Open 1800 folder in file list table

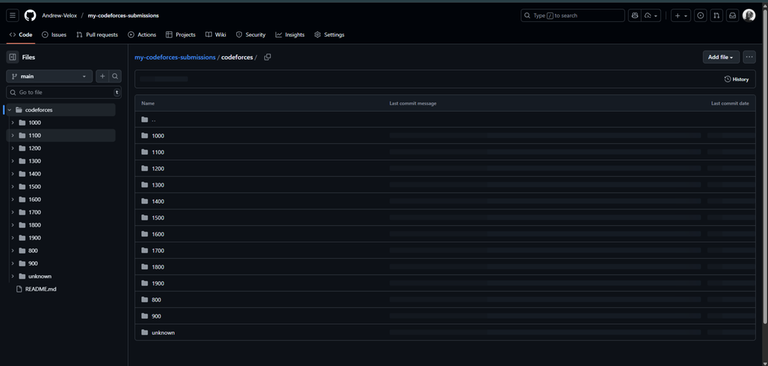pyautogui.click(x=158, y=267)
